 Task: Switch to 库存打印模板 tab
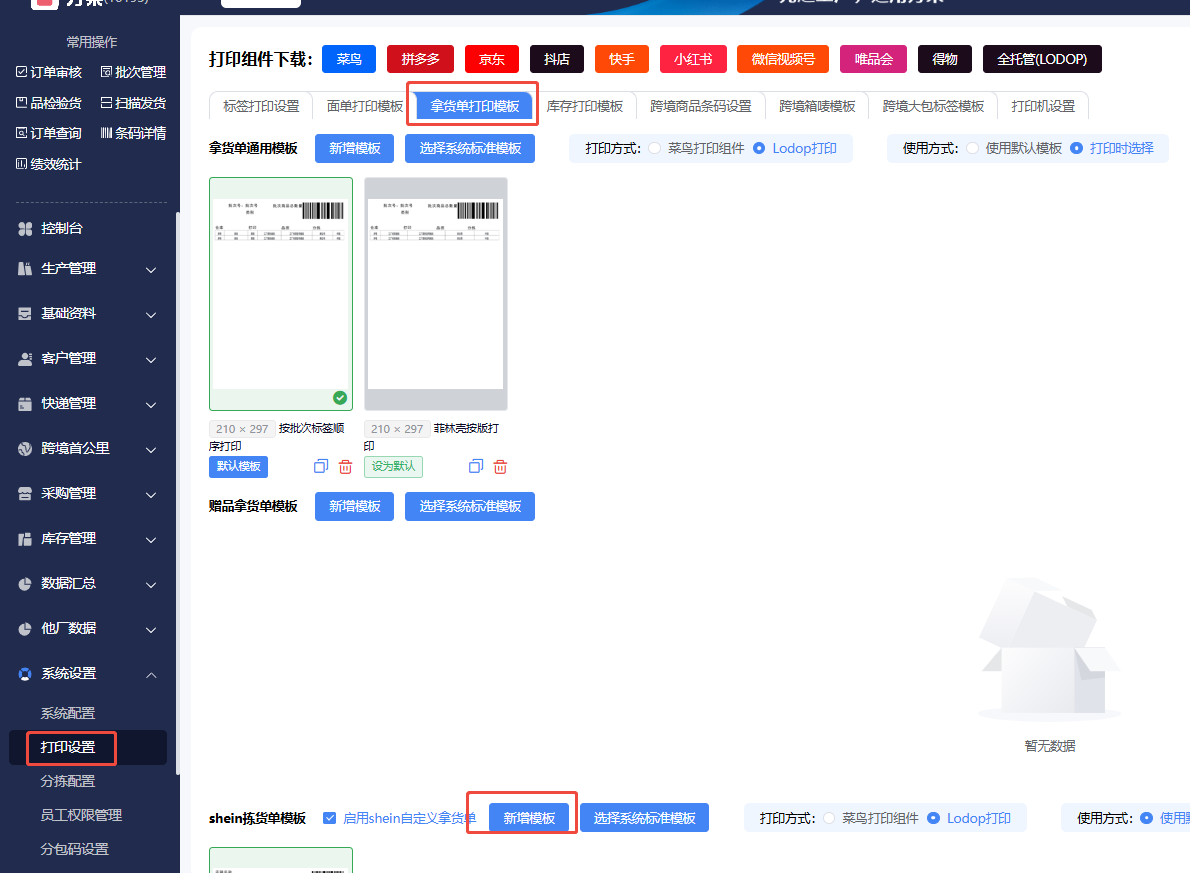tap(584, 106)
